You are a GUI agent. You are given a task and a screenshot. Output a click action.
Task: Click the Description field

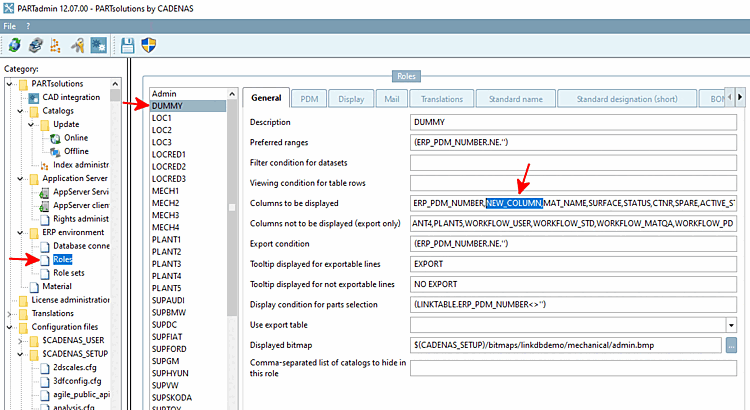(573, 122)
